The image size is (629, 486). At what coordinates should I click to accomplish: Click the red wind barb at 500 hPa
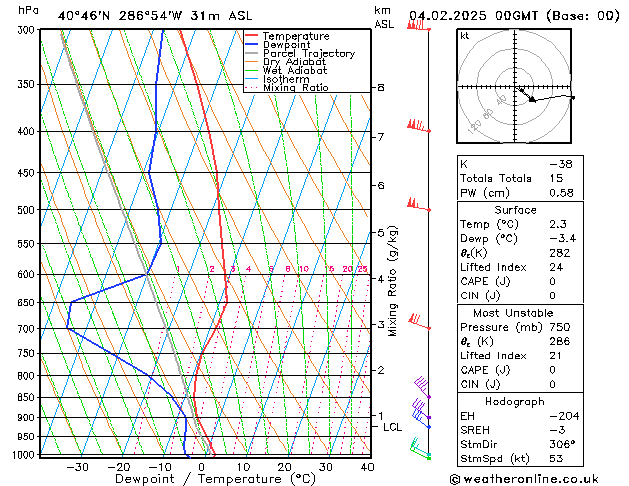coord(418,204)
